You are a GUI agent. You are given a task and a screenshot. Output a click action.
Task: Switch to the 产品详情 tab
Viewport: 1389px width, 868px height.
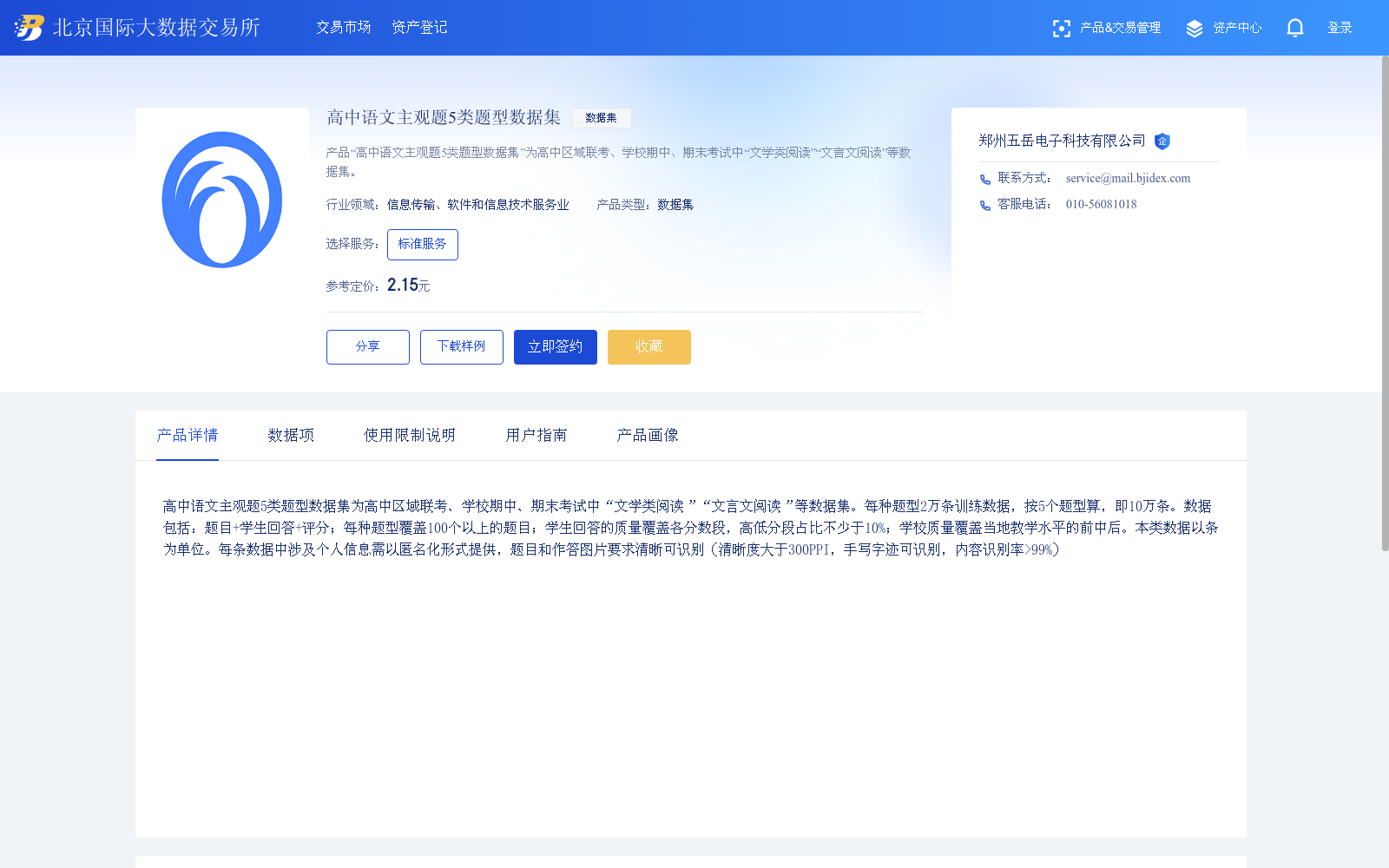pos(188,436)
